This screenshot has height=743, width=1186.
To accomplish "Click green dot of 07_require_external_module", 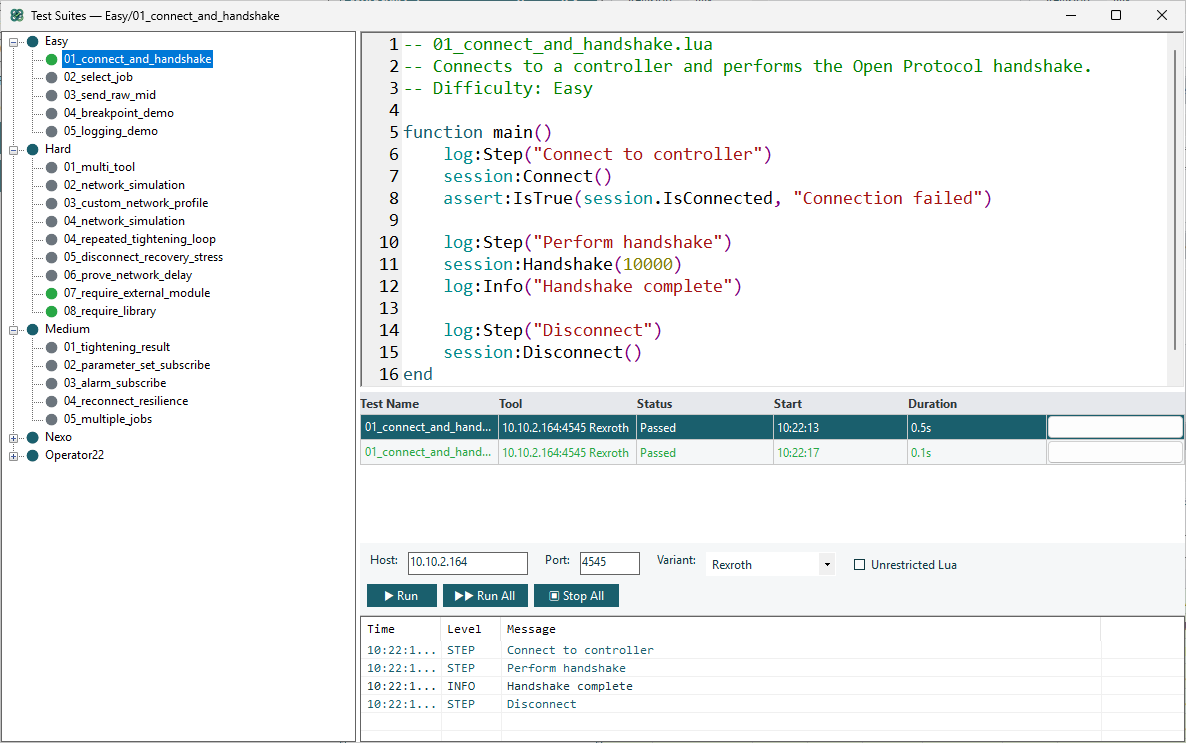I will point(51,294).
